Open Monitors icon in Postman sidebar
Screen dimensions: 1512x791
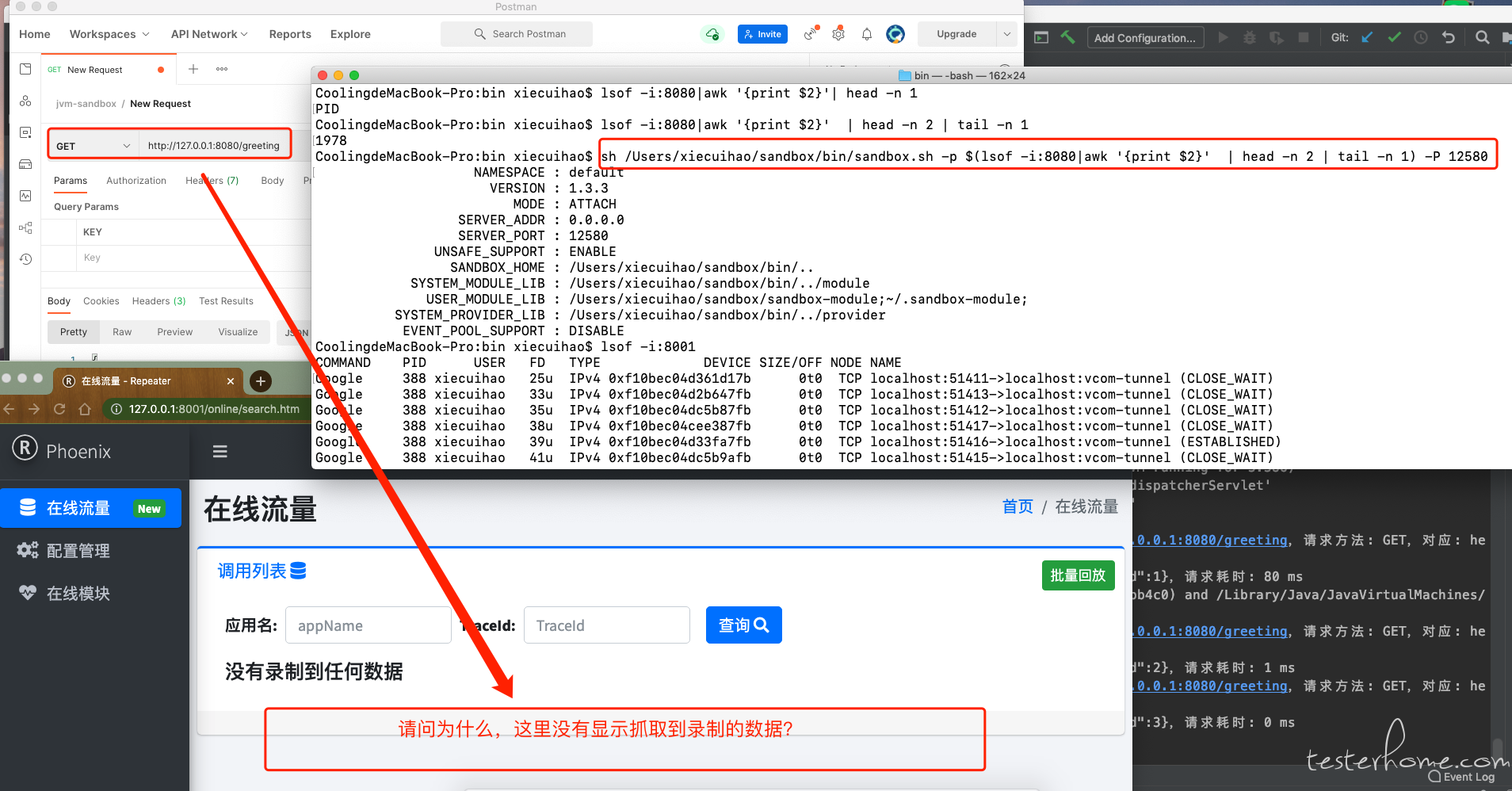[x=25, y=196]
